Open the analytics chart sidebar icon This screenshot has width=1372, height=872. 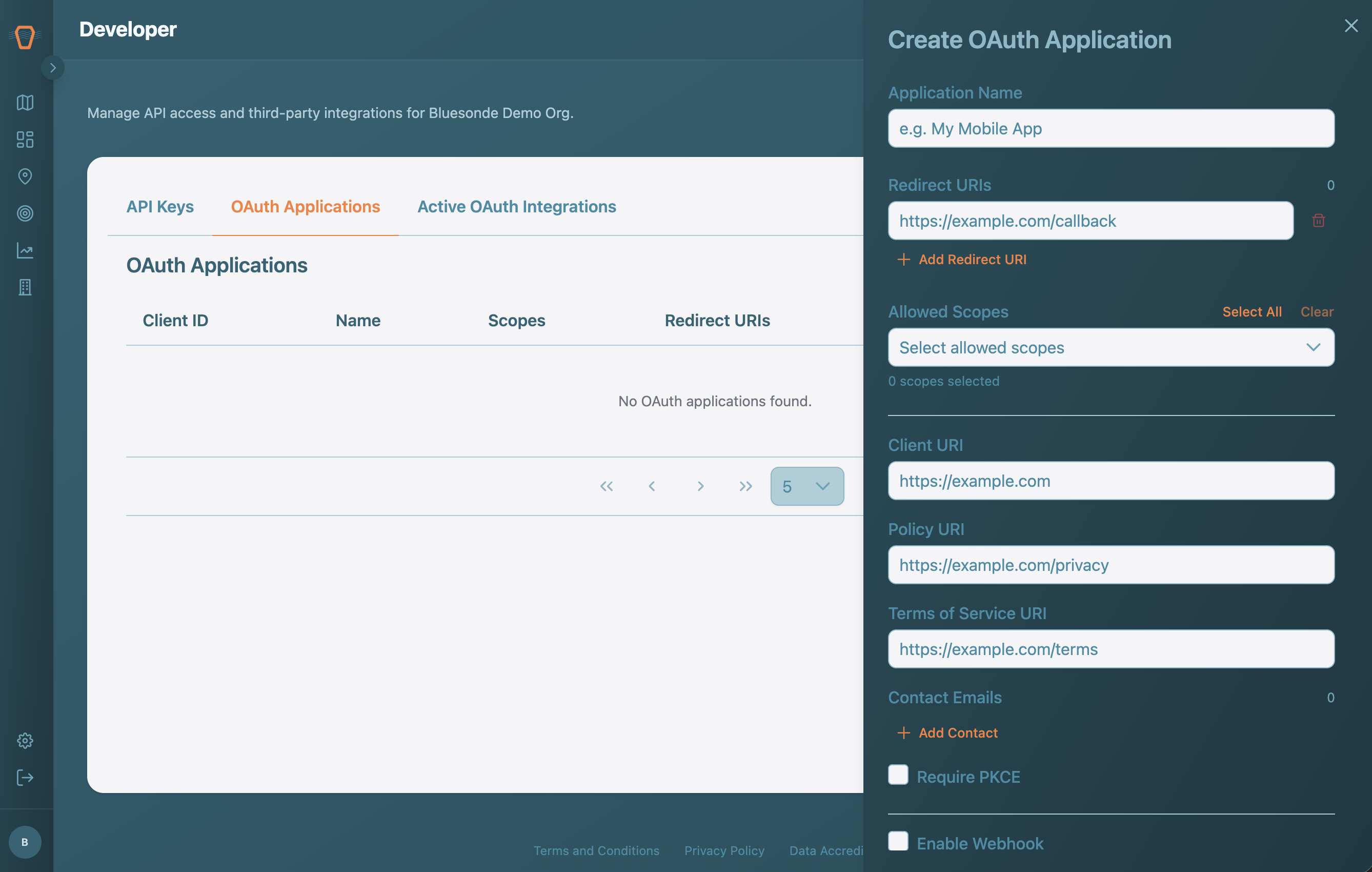click(x=25, y=251)
